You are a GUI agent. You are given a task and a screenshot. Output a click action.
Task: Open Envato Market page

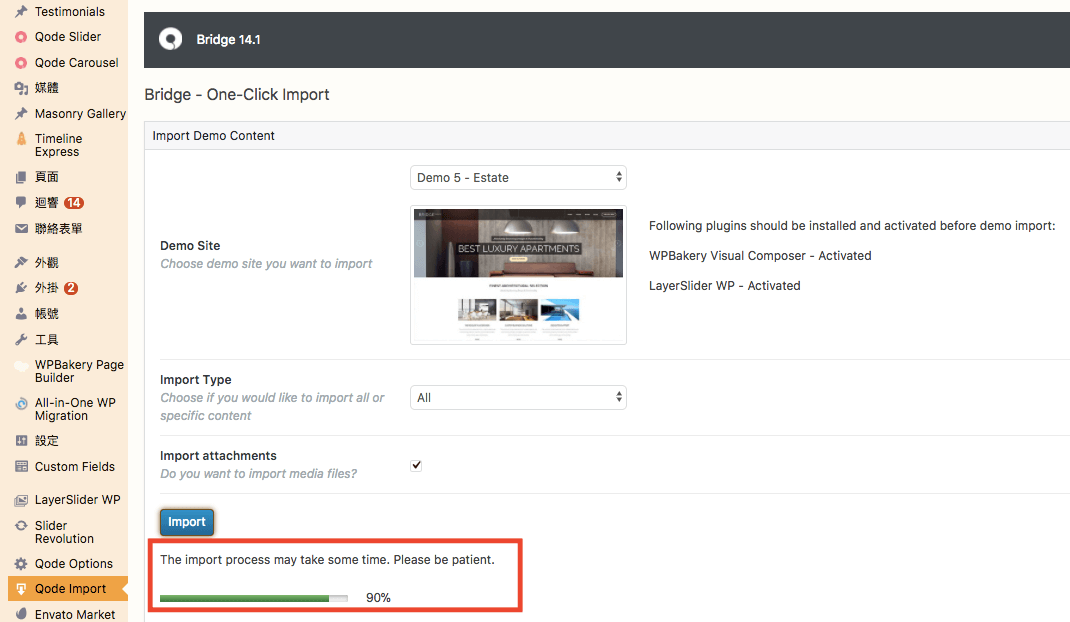(75, 614)
